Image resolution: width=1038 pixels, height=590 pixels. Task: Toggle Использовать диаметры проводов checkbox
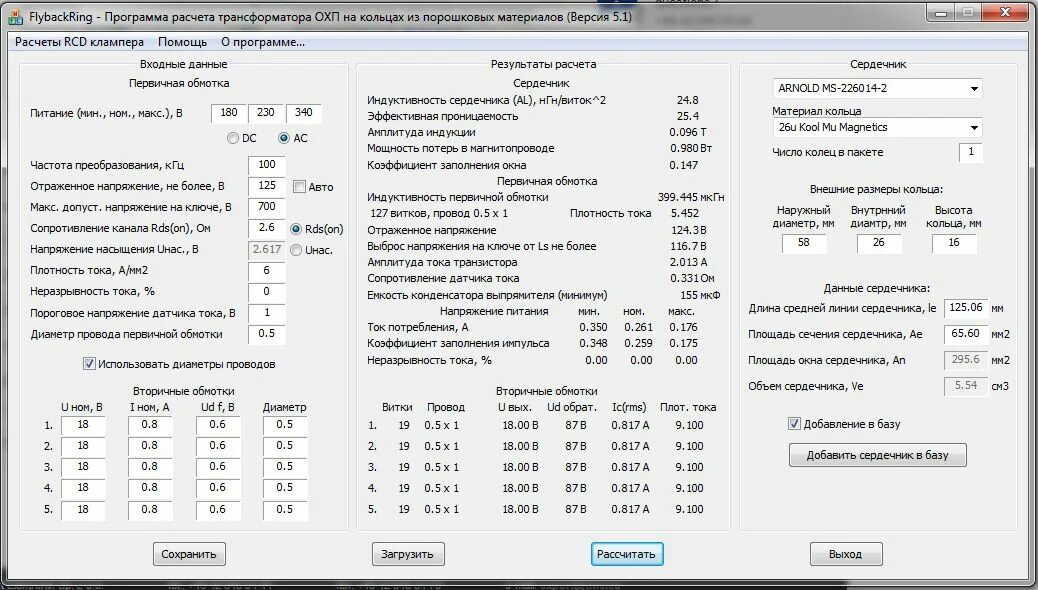click(89, 364)
